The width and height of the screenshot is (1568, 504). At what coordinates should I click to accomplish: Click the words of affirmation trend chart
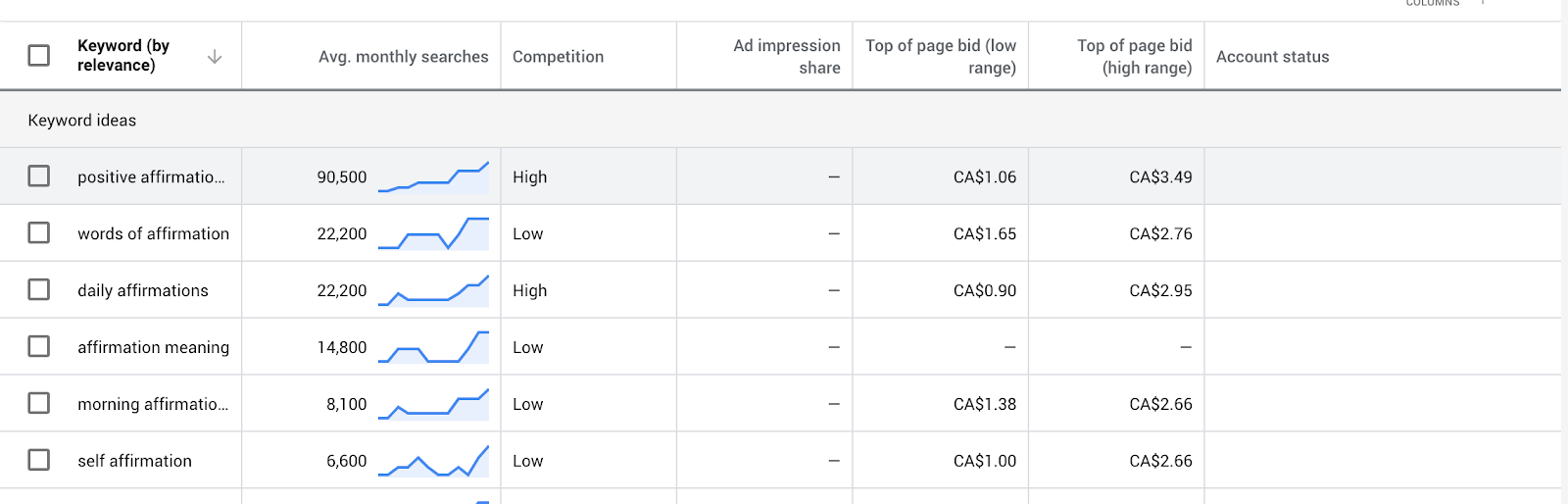[433, 234]
